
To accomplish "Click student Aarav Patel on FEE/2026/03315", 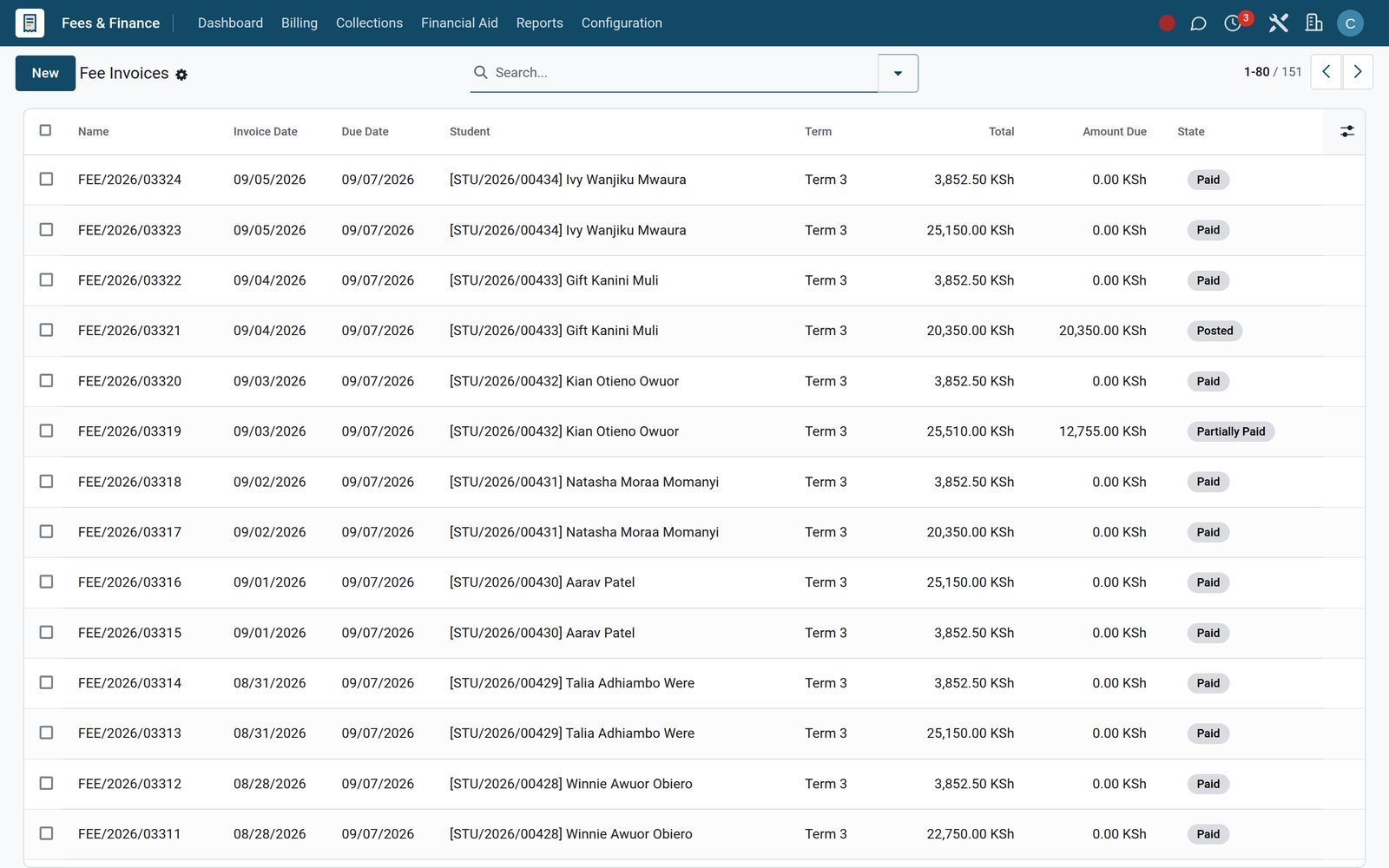I will pos(542,633).
